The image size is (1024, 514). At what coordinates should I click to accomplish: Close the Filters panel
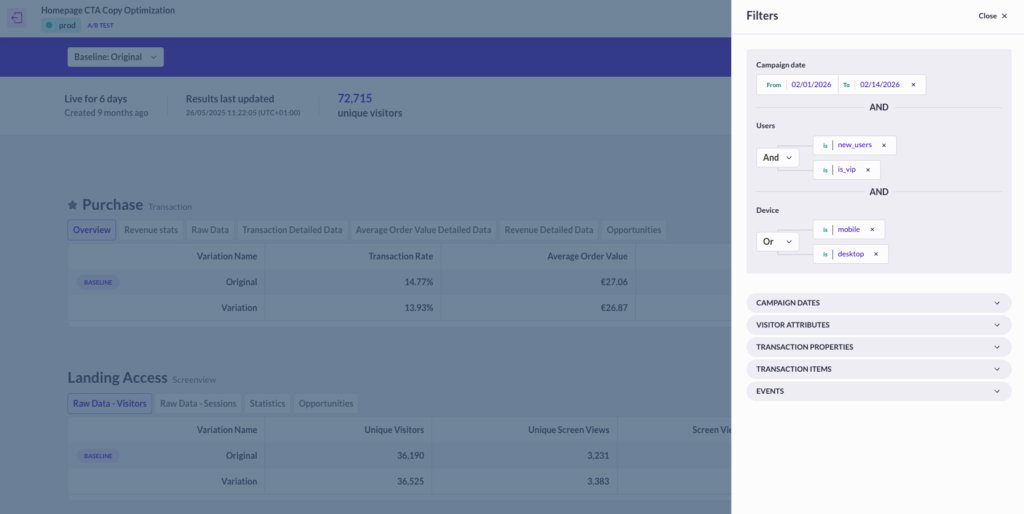tap(993, 16)
